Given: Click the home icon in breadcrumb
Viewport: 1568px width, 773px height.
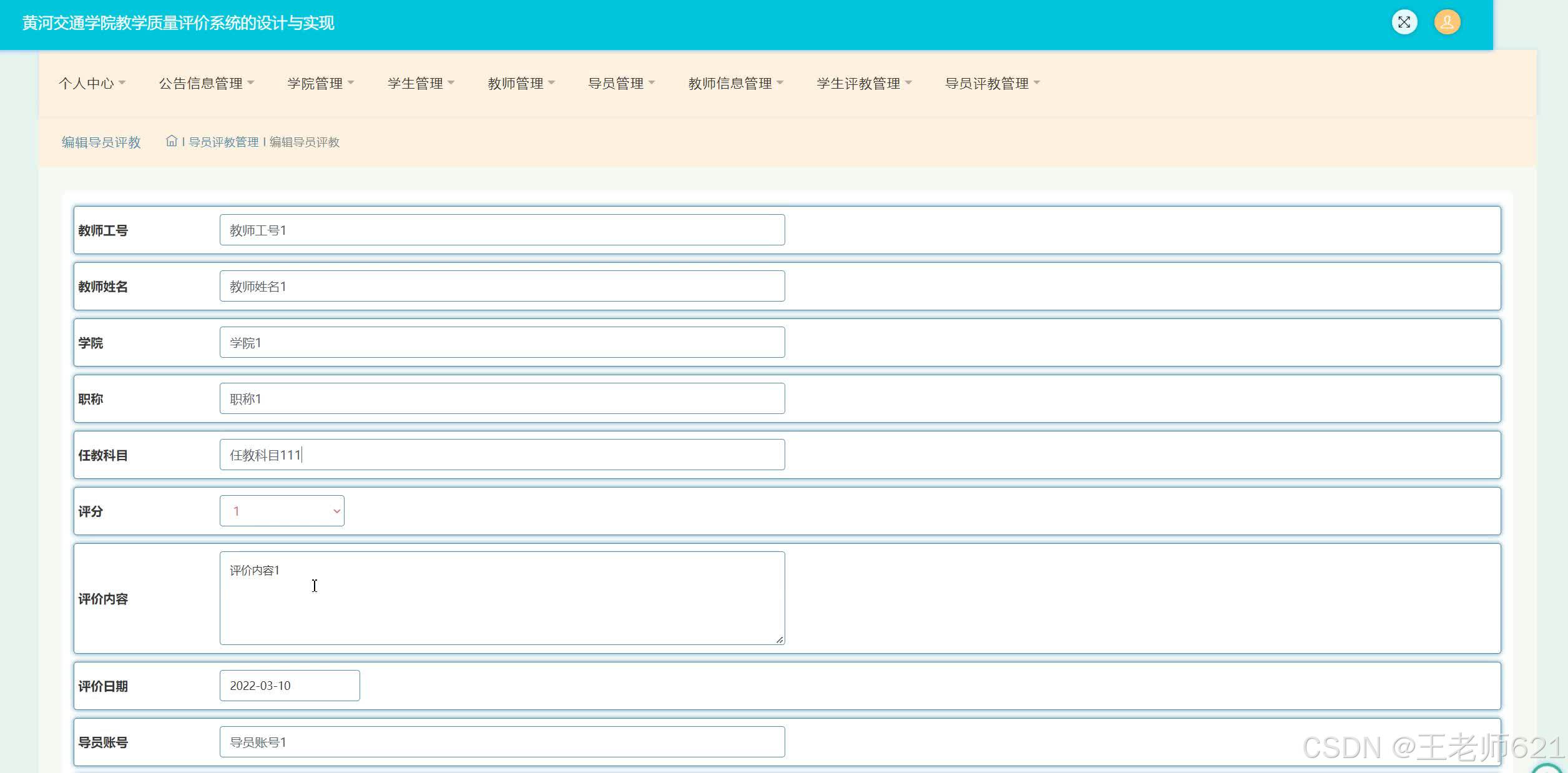Looking at the screenshot, I should click(172, 141).
